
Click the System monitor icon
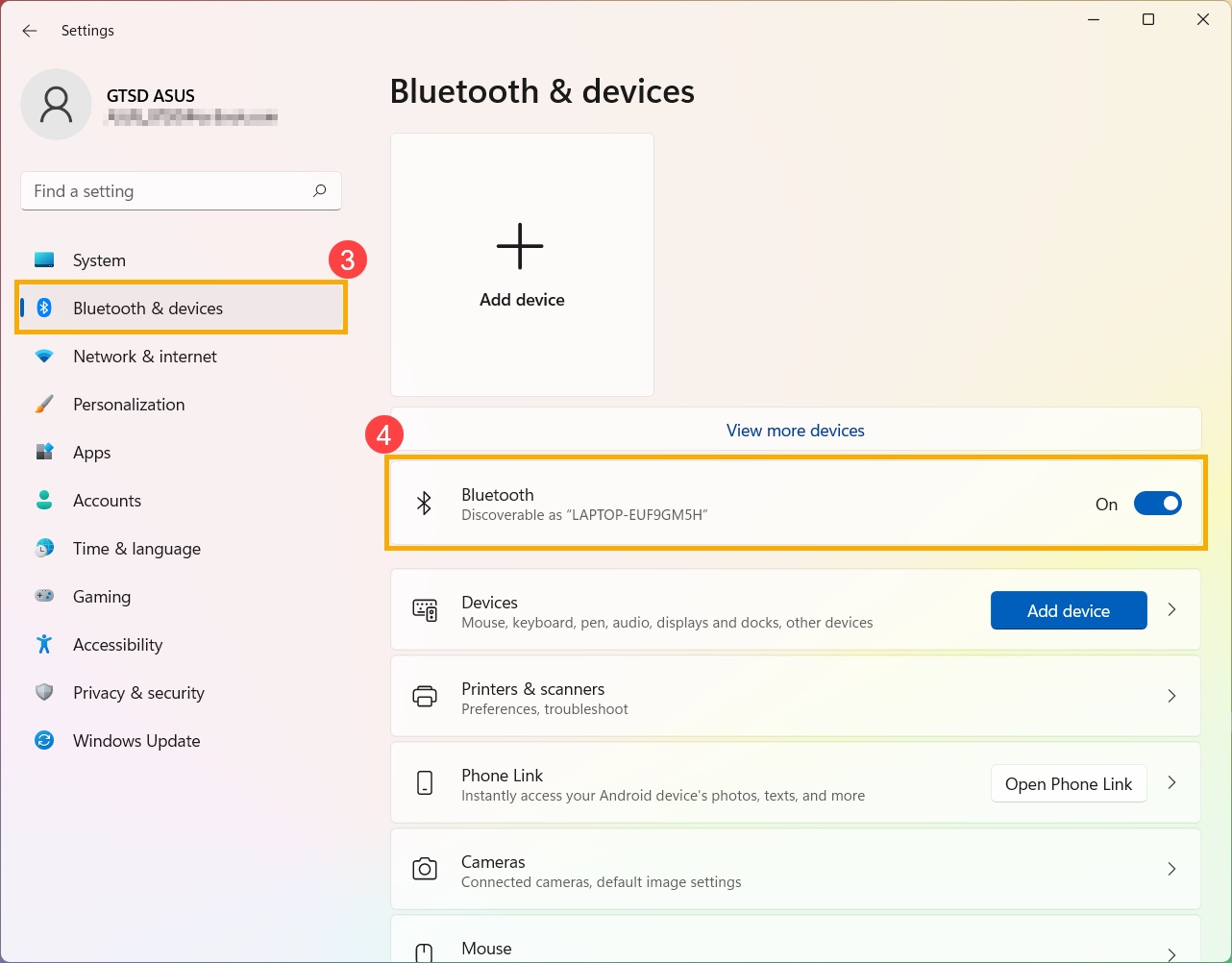(x=44, y=259)
